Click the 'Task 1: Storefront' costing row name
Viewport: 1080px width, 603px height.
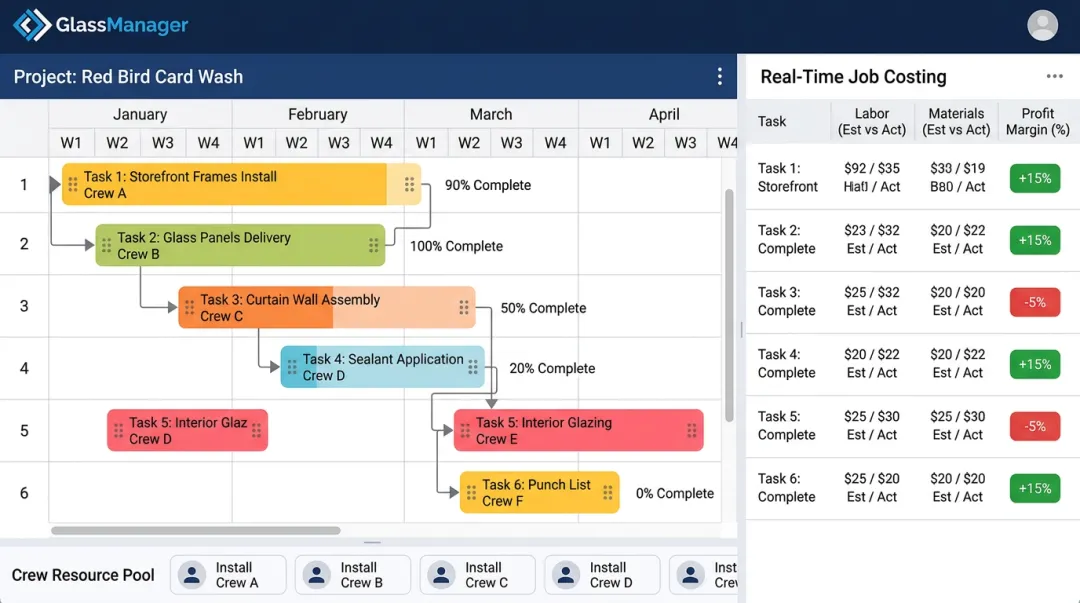(788, 177)
